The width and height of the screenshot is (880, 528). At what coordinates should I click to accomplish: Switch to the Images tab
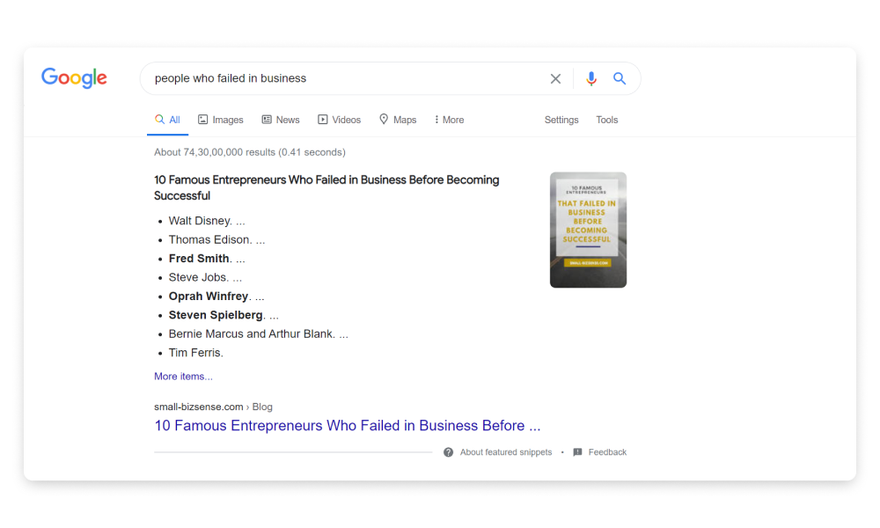(x=221, y=120)
